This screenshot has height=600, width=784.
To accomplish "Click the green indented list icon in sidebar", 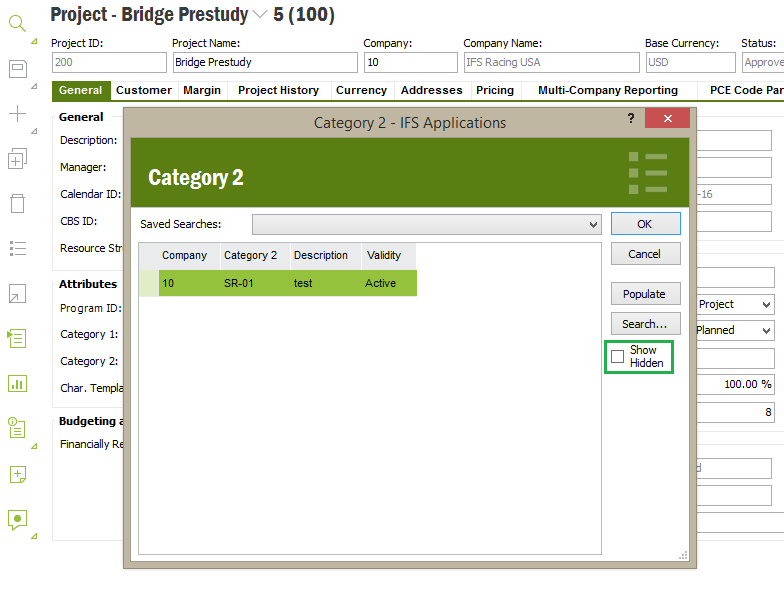I will tap(18, 338).
